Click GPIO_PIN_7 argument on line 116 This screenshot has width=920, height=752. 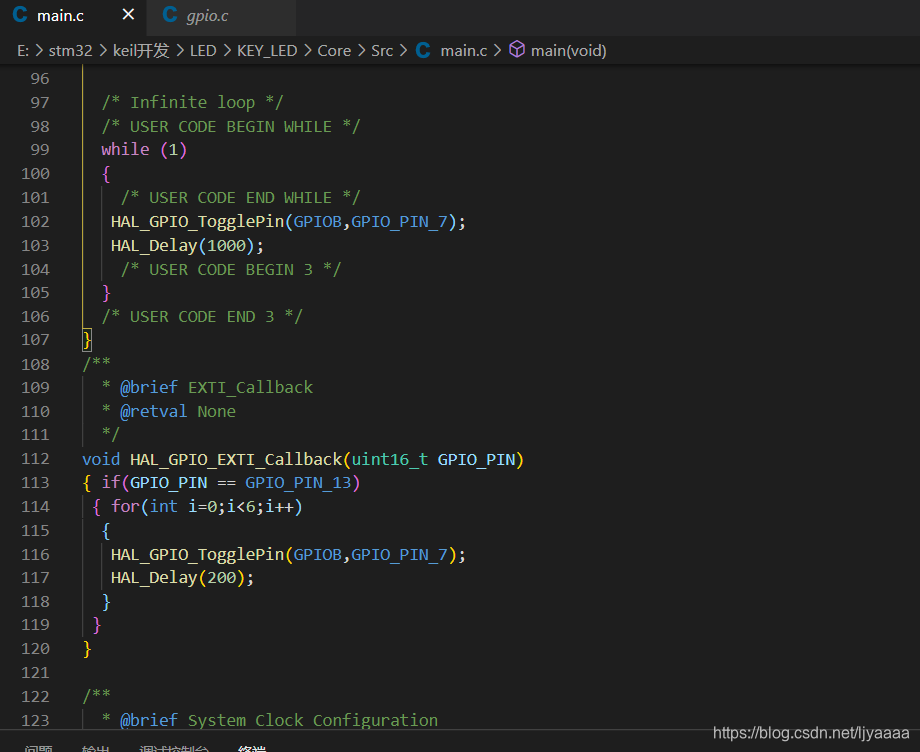399,555
